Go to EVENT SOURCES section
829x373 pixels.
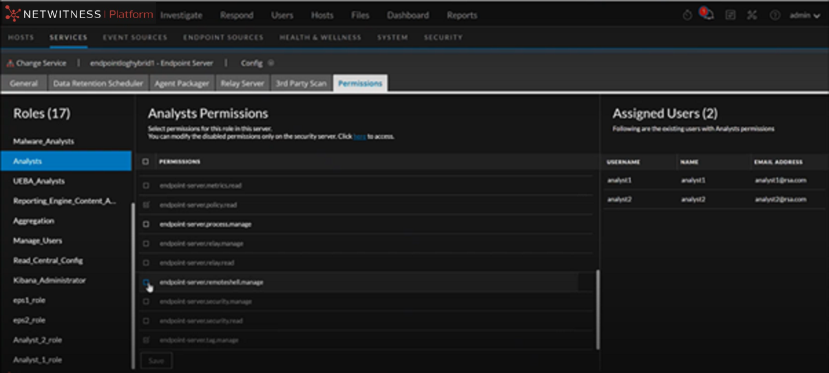pos(135,38)
